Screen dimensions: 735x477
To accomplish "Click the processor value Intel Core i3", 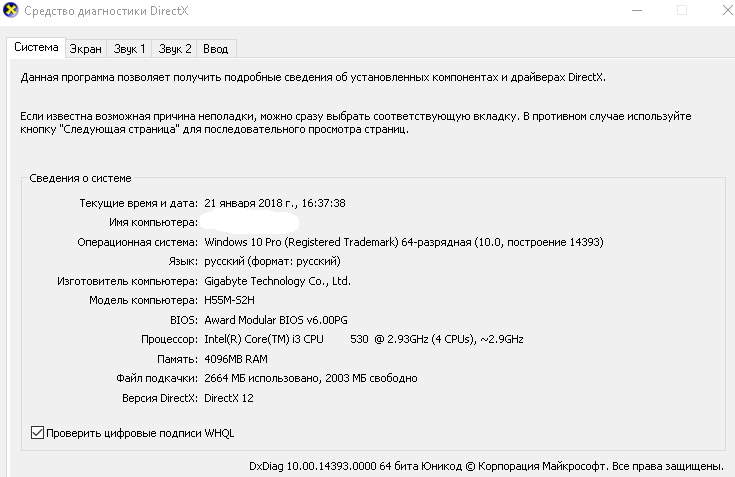I will (364, 339).
